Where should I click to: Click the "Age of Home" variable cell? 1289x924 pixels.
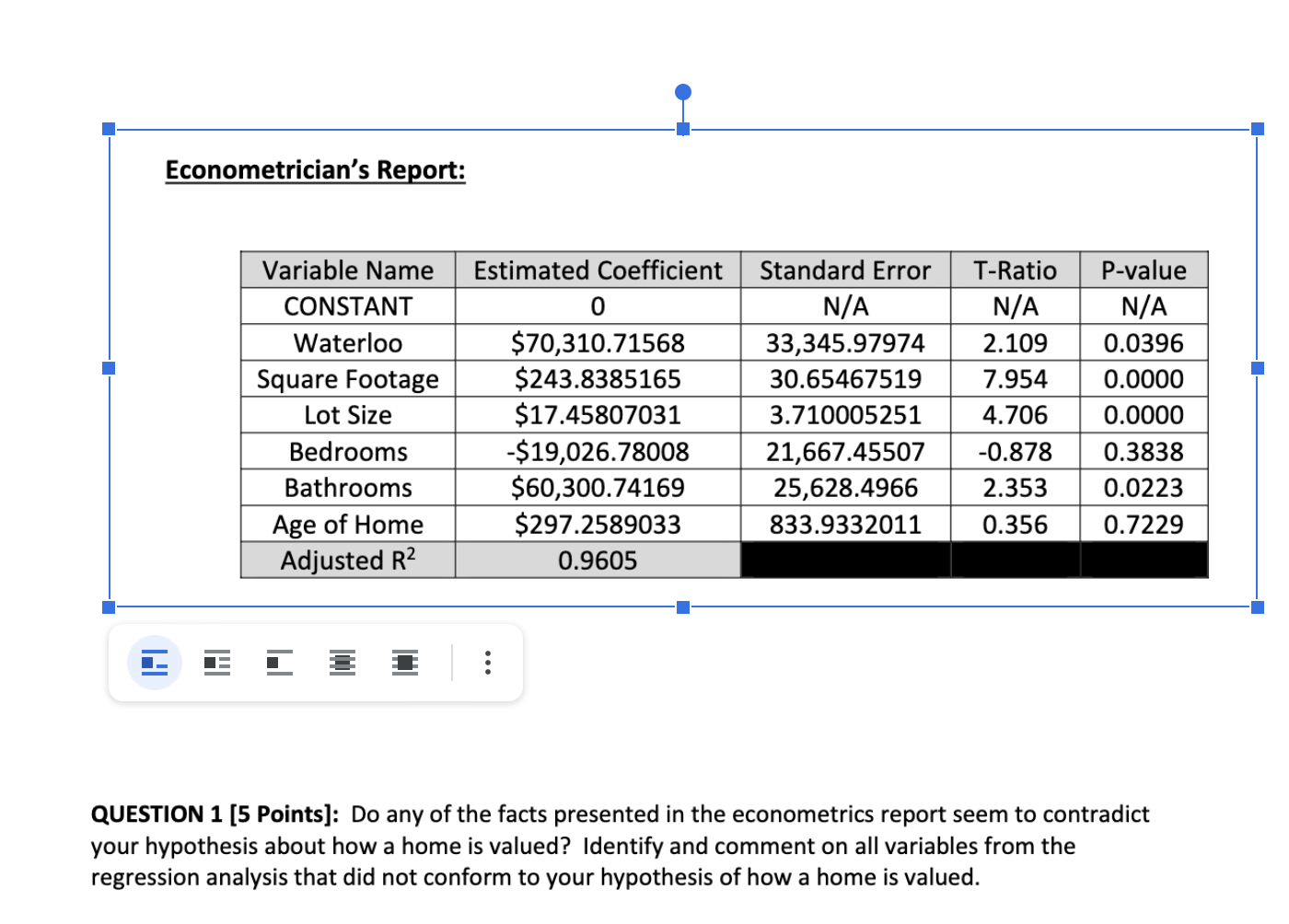(x=348, y=525)
